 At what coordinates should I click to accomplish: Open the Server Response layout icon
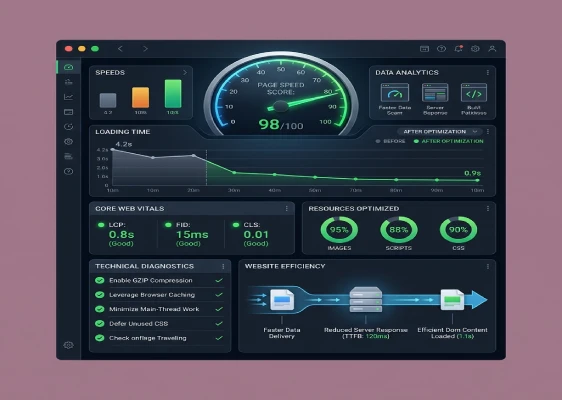tap(435, 93)
